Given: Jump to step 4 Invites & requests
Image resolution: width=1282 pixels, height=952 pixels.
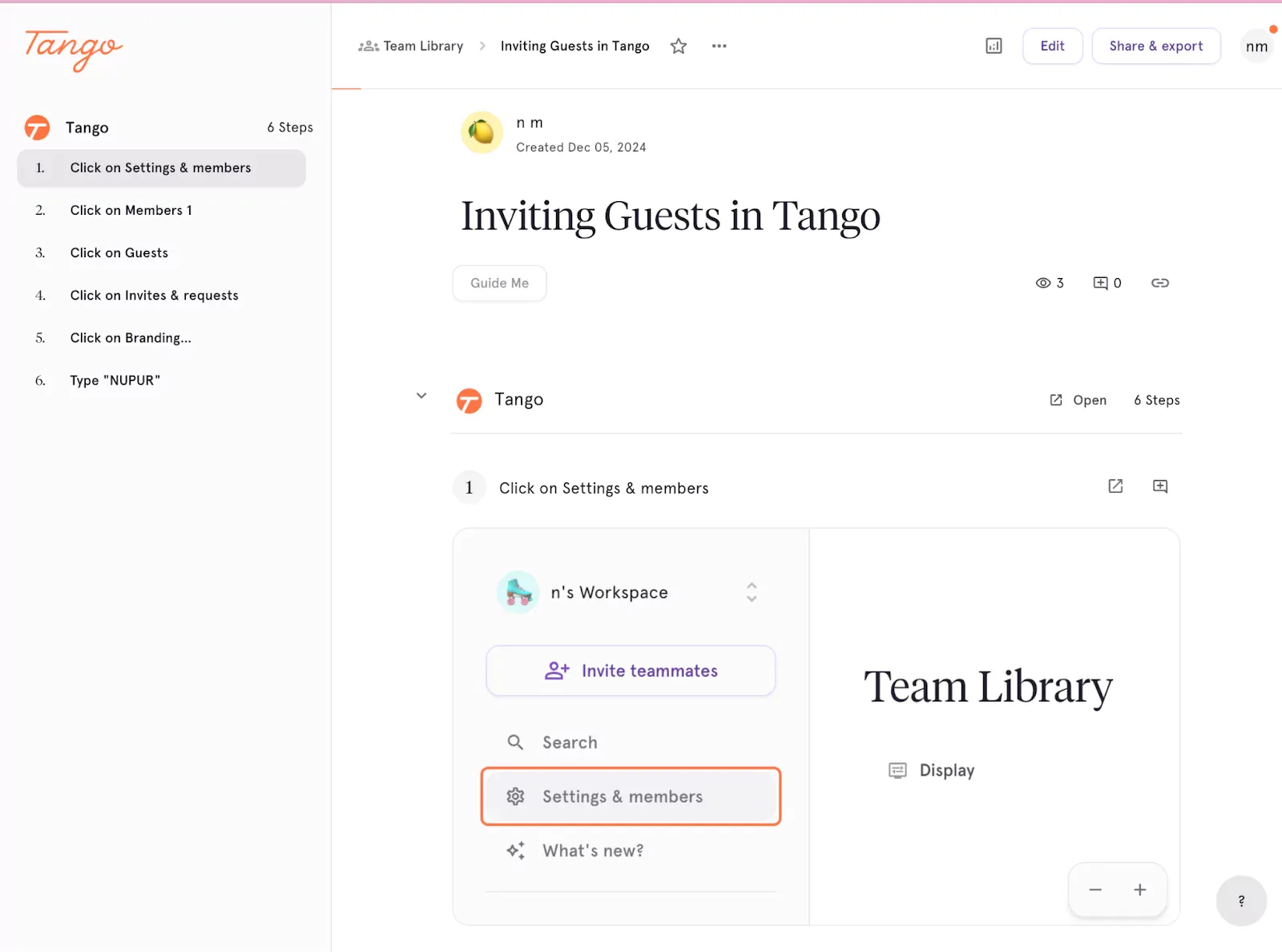Looking at the screenshot, I should point(161,296).
